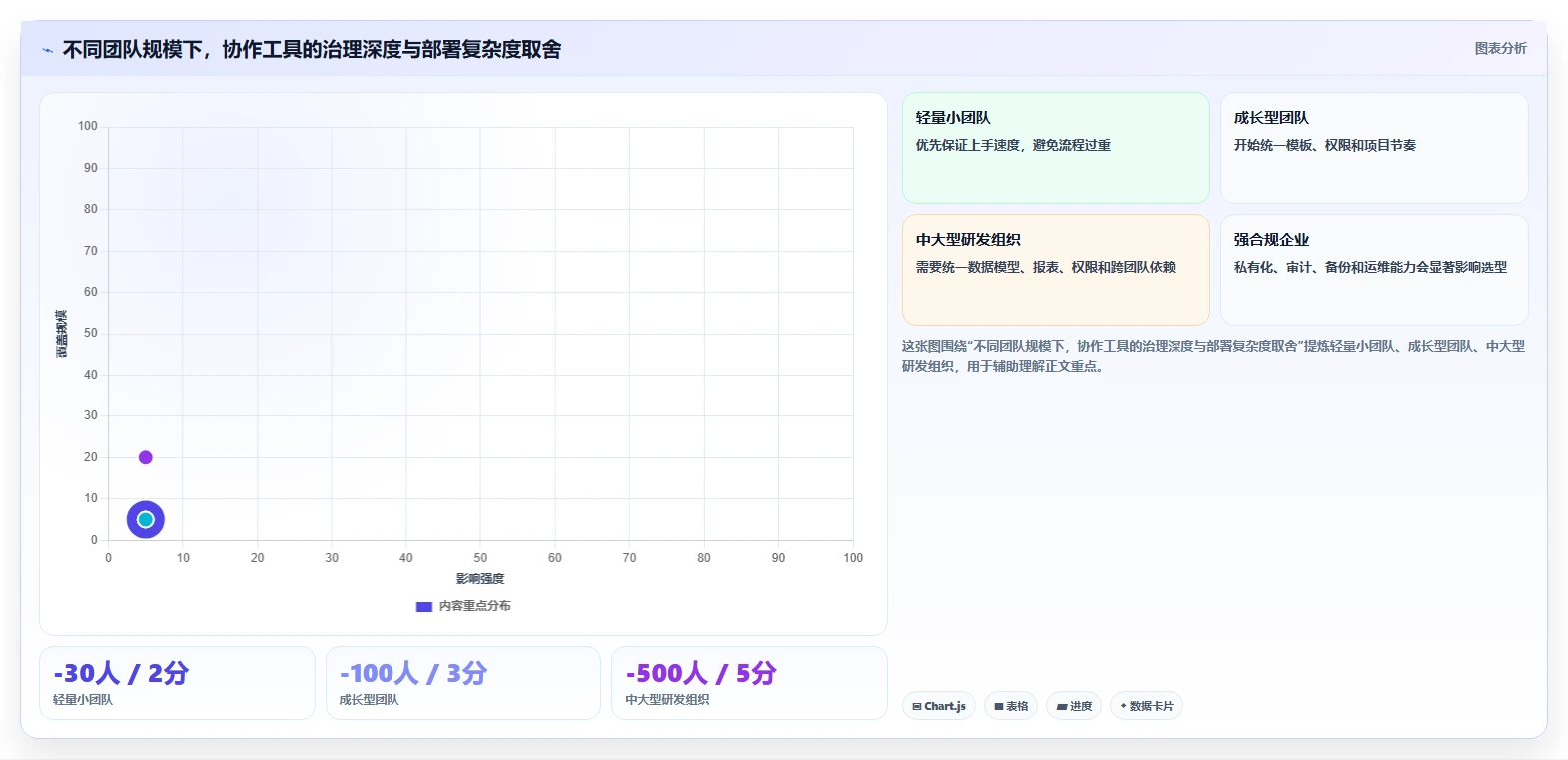The image size is (1568, 760).
Task: Select the large blue bubble data point
Action: click(x=145, y=519)
